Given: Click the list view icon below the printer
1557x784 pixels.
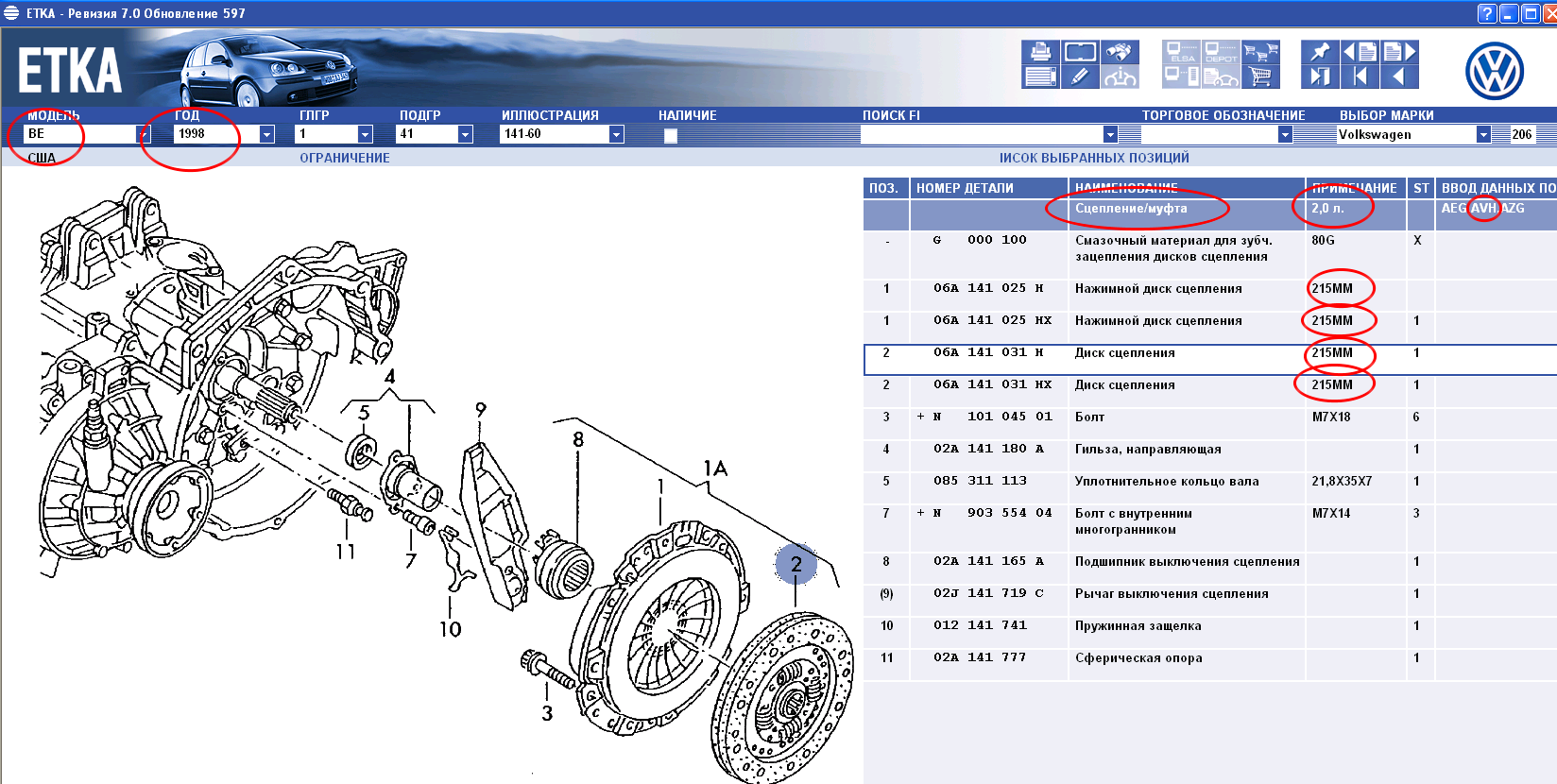Looking at the screenshot, I should tap(1040, 77).
